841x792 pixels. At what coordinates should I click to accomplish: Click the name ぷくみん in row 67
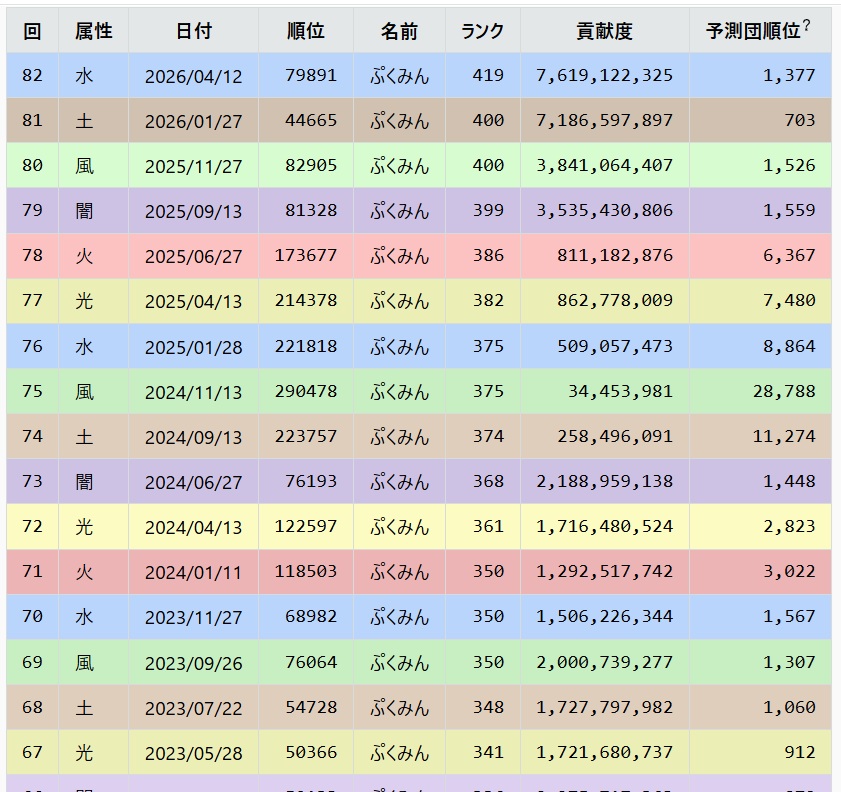tap(399, 752)
